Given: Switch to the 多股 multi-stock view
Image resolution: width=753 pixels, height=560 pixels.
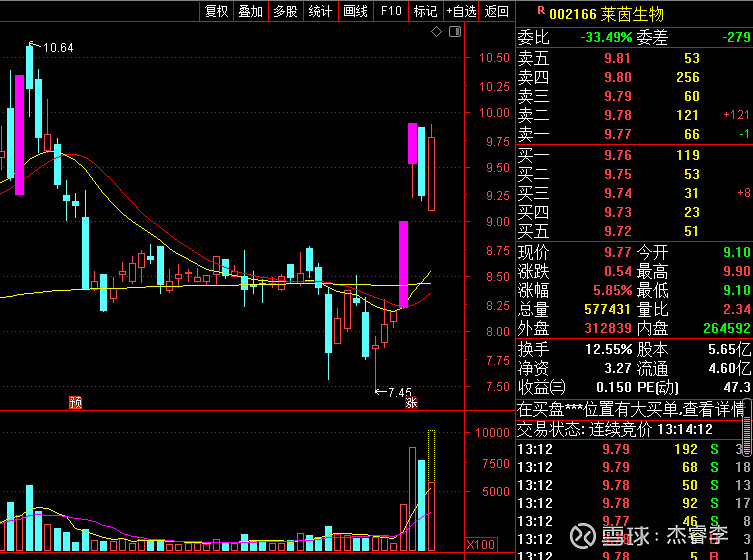Looking at the screenshot, I should [285, 11].
